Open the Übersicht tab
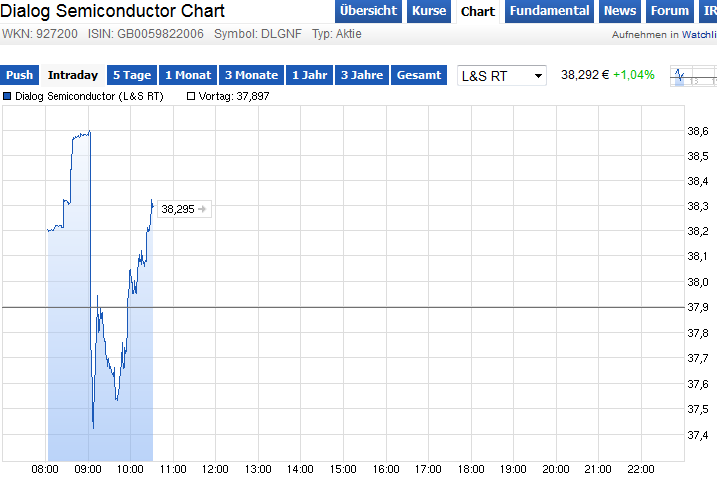Screen dimensions: 717x482 point(369,11)
